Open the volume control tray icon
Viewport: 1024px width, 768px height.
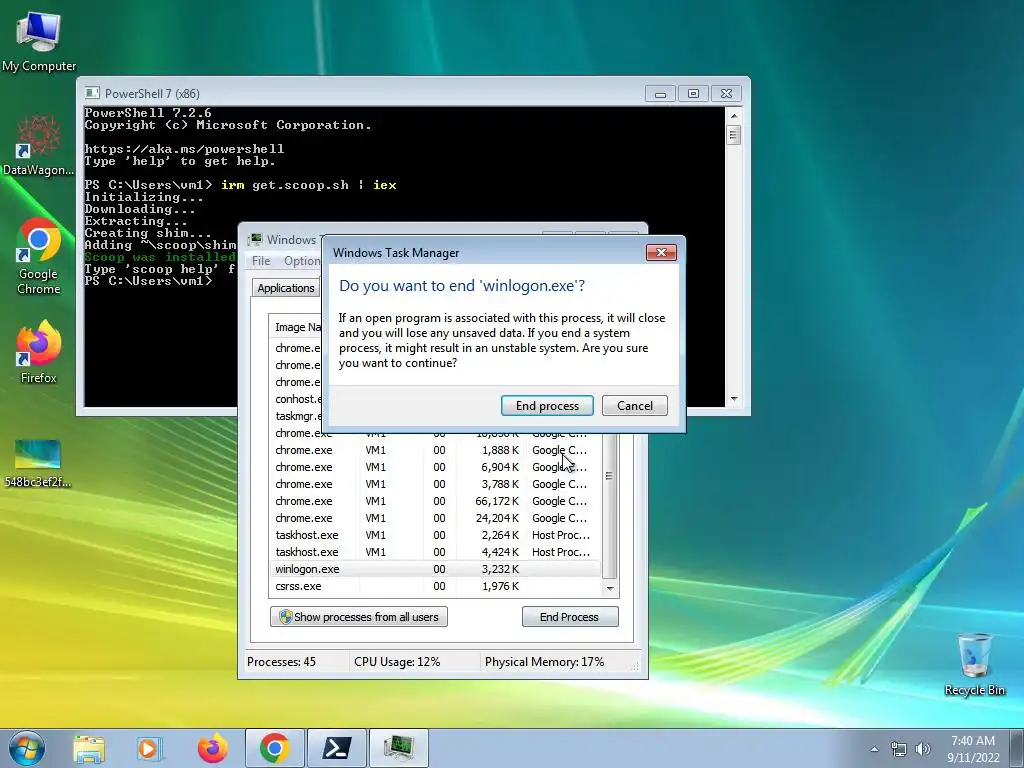click(x=923, y=749)
